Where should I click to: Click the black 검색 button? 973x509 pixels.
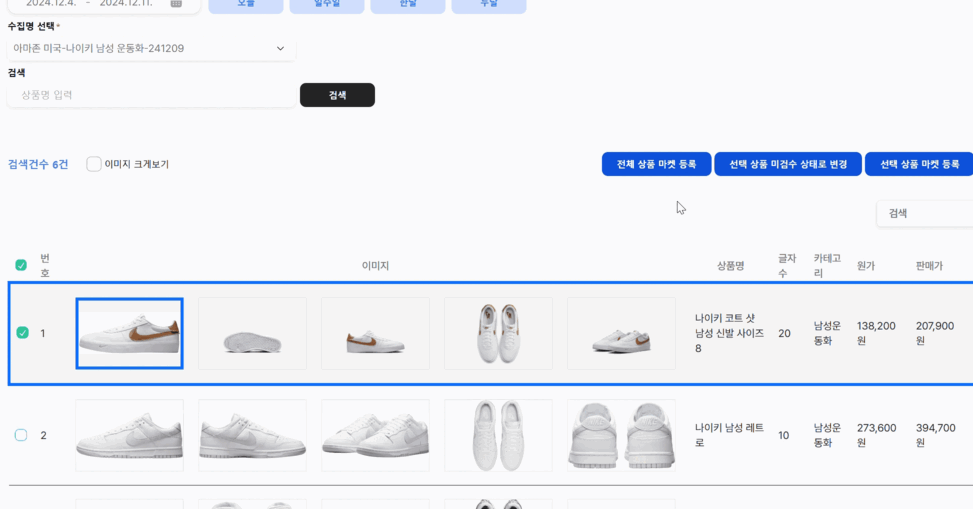point(337,95)
